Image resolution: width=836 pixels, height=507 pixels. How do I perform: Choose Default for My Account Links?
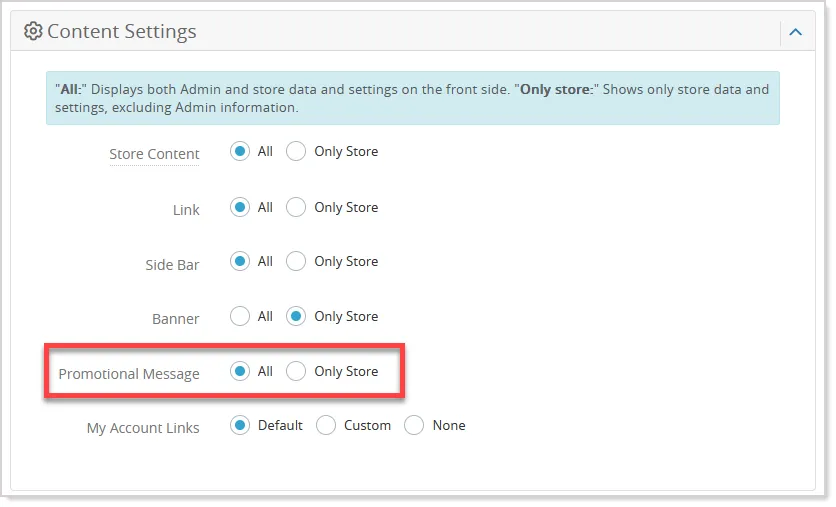pyautogui.click(x=240, y=425)
